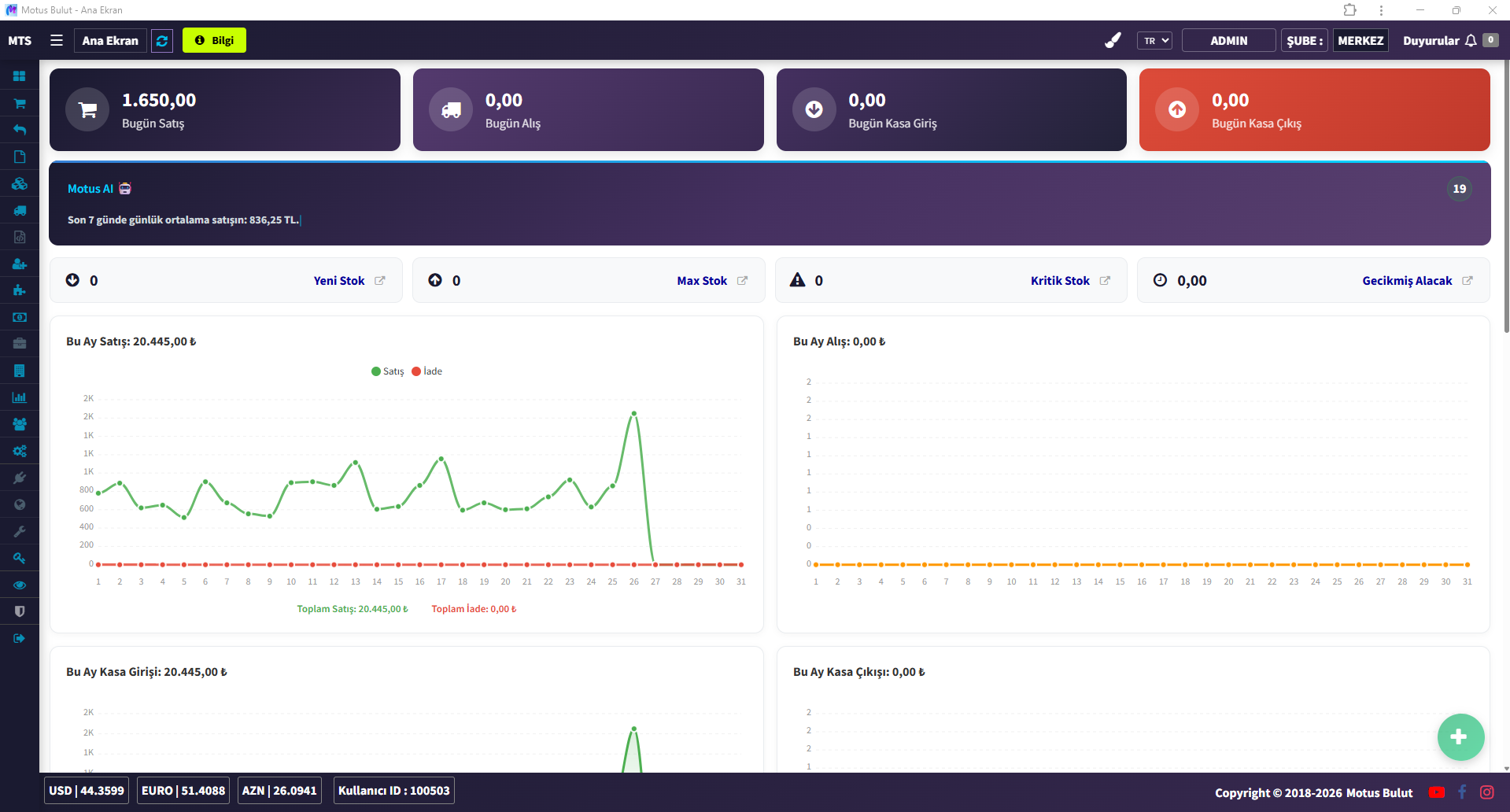Open the shopping cart sidebar icon
The height and width of the screenshot is (812, 1510).
point(20,103)
